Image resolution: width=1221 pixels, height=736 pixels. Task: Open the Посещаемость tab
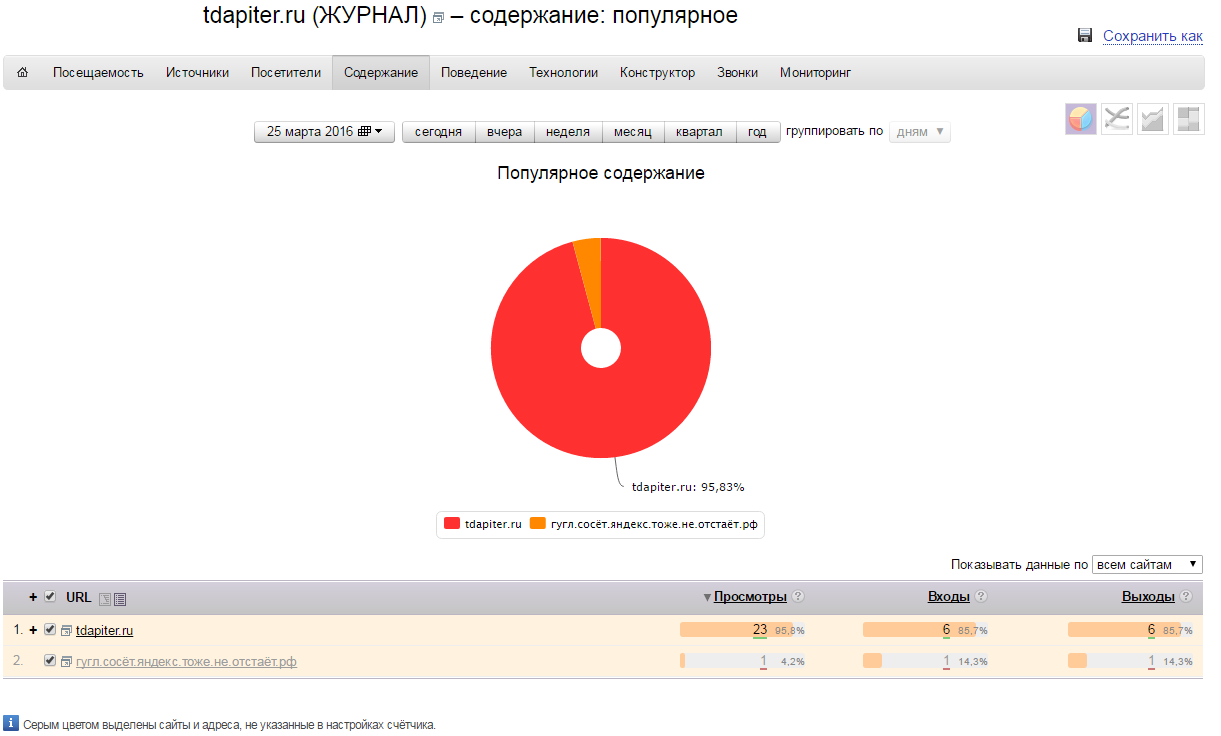[x=98, y=73]
